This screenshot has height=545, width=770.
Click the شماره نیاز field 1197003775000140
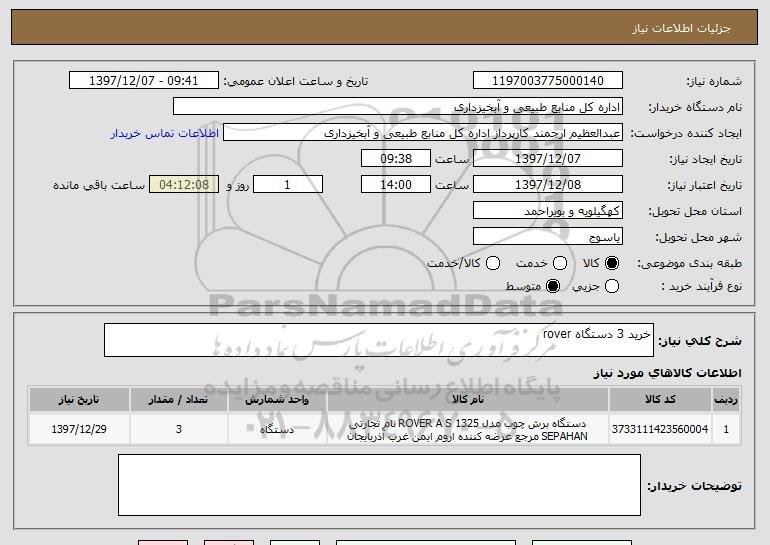coord(548,81)
